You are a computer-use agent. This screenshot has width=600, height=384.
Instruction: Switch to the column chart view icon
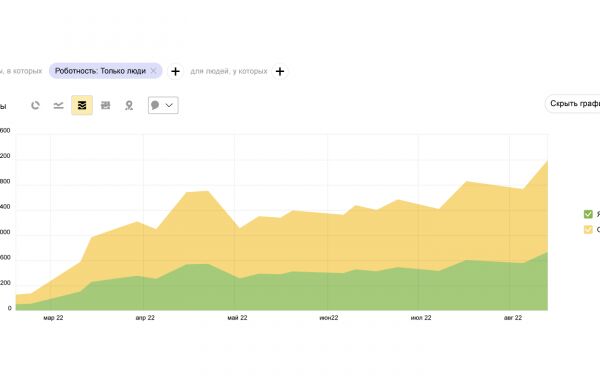pos(106,105)
